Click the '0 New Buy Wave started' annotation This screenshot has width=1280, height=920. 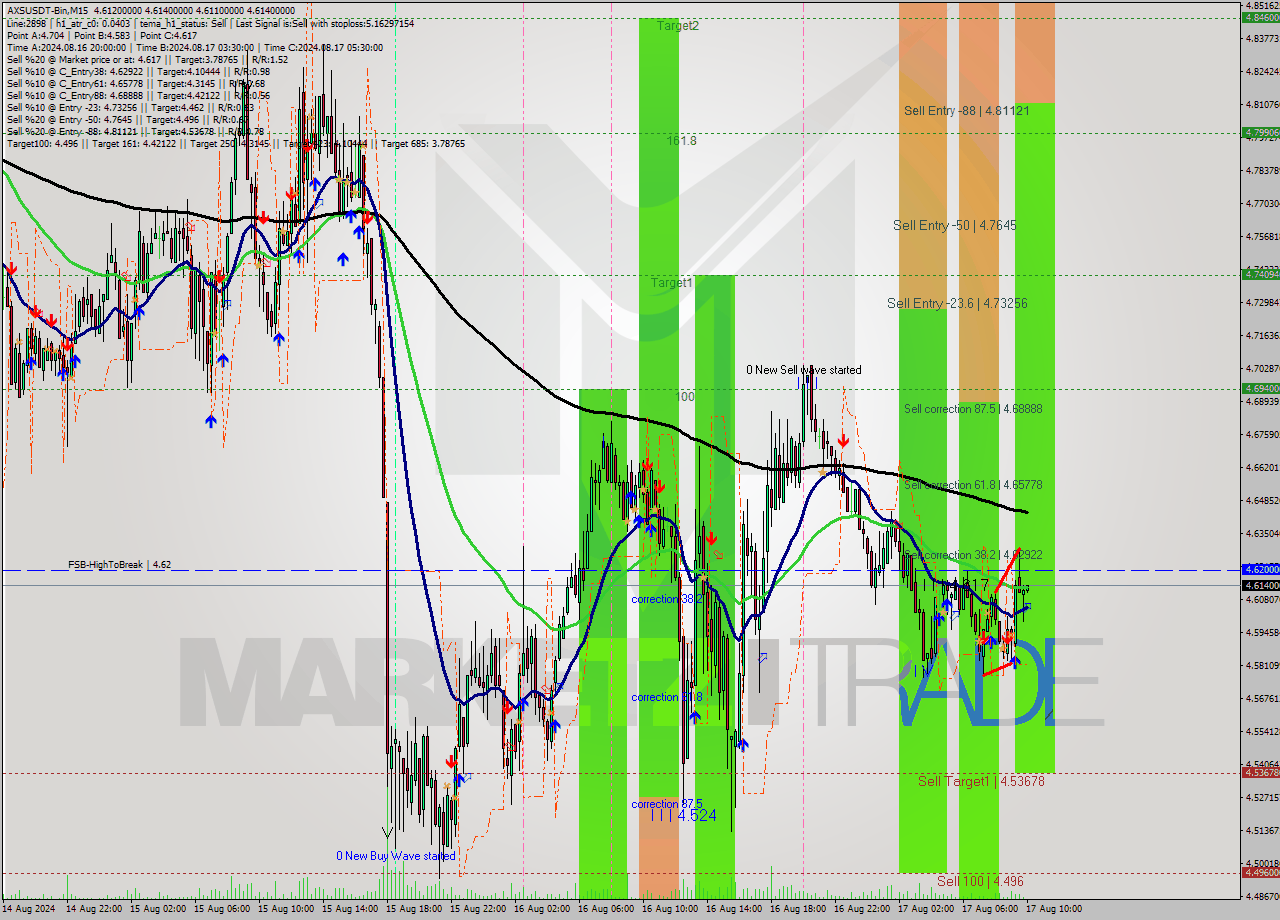tap(396, 856)
